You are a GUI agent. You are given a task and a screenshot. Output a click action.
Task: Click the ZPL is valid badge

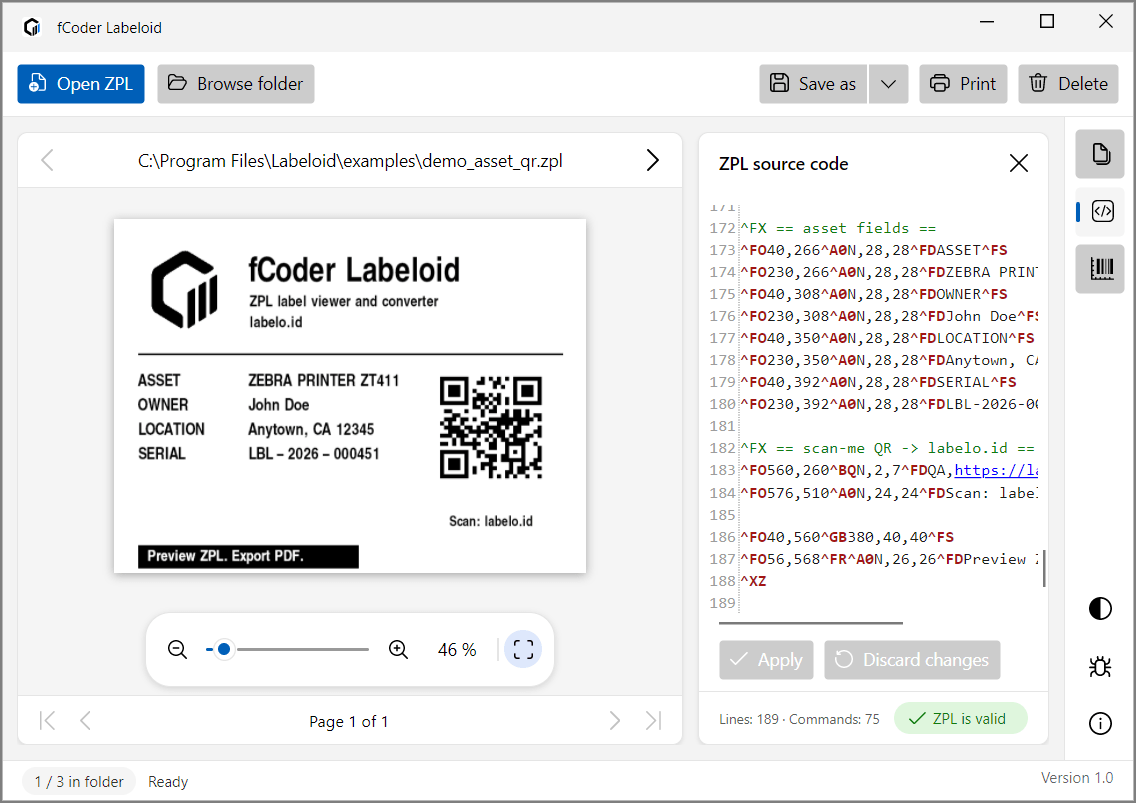(x=961, y=718)
